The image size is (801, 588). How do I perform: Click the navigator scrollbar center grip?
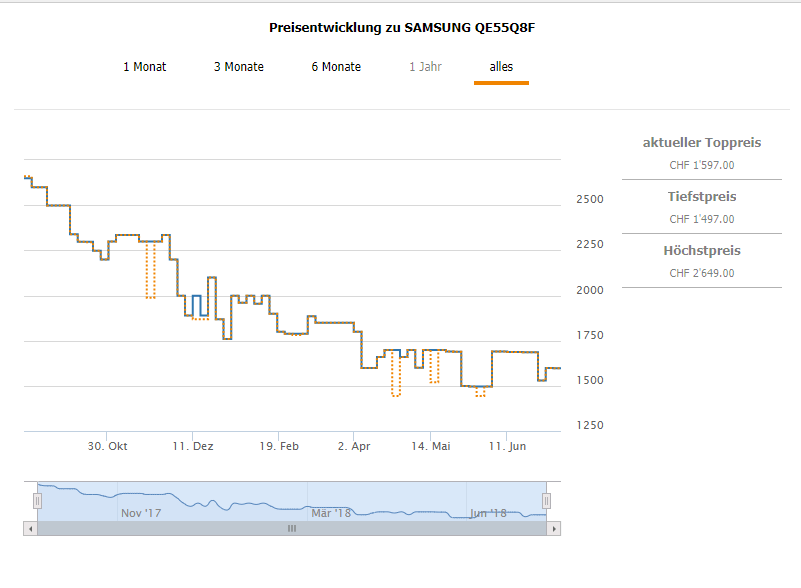point(292,528)
